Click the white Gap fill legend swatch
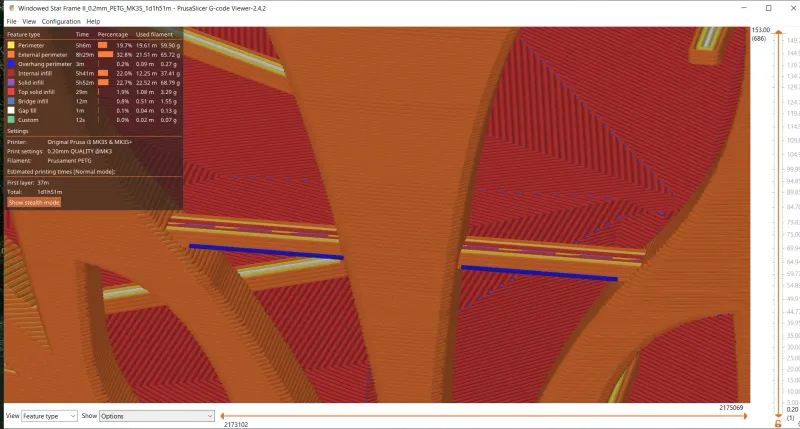 10,110
